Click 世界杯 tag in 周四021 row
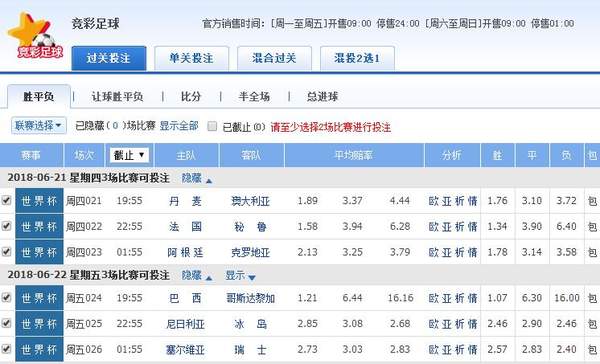This screenshot has height=364, width=600. tap(39, 201)
